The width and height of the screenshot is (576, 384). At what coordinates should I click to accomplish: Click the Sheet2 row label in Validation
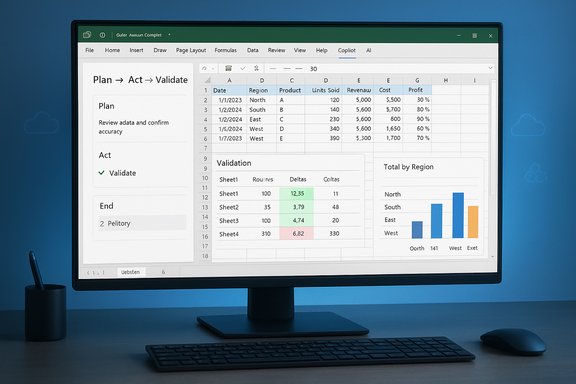[229, 207]
